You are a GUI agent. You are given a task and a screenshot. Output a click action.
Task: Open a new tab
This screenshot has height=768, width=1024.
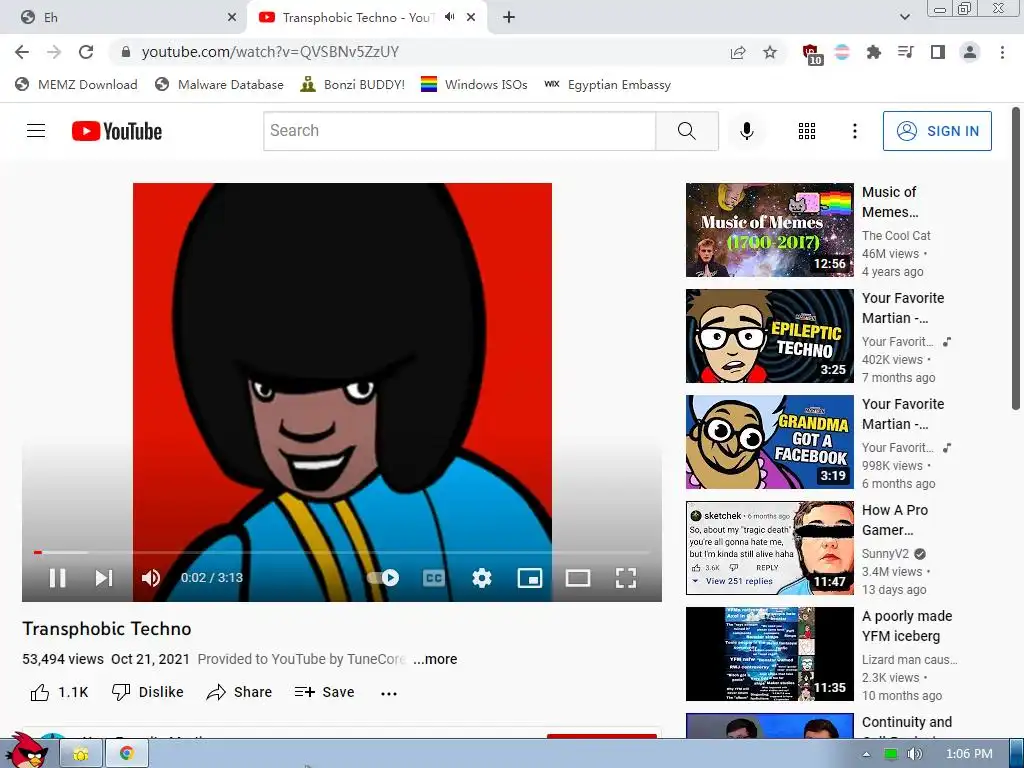coord(509,18)
